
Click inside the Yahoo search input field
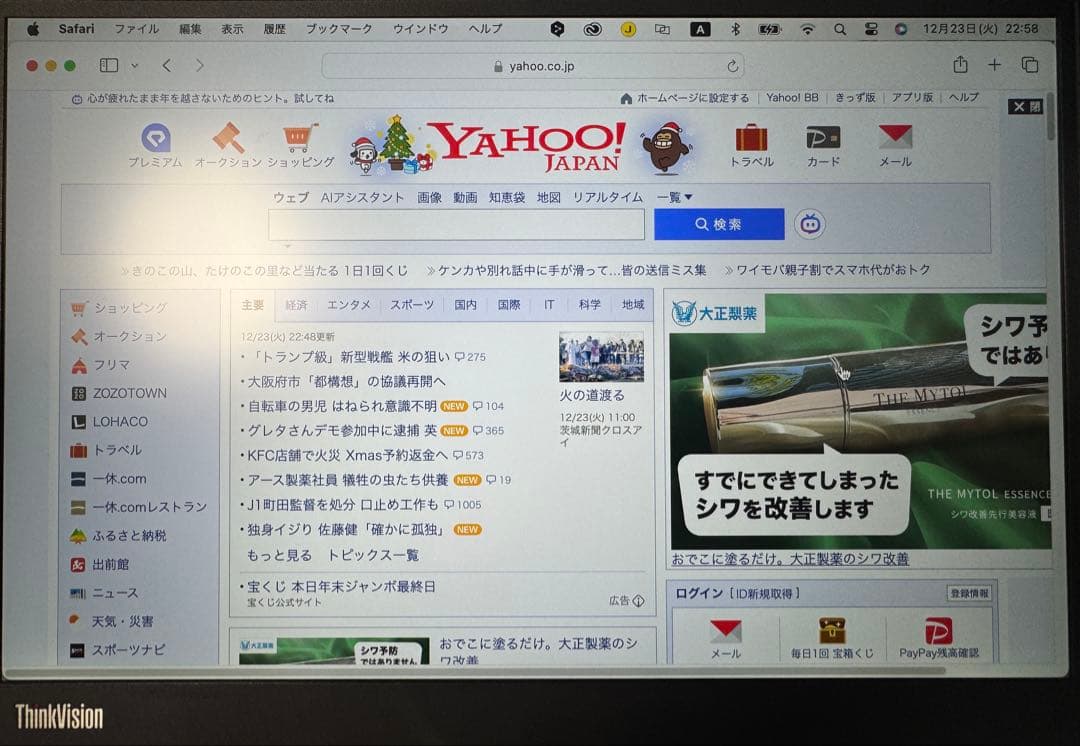coord(455,224)
